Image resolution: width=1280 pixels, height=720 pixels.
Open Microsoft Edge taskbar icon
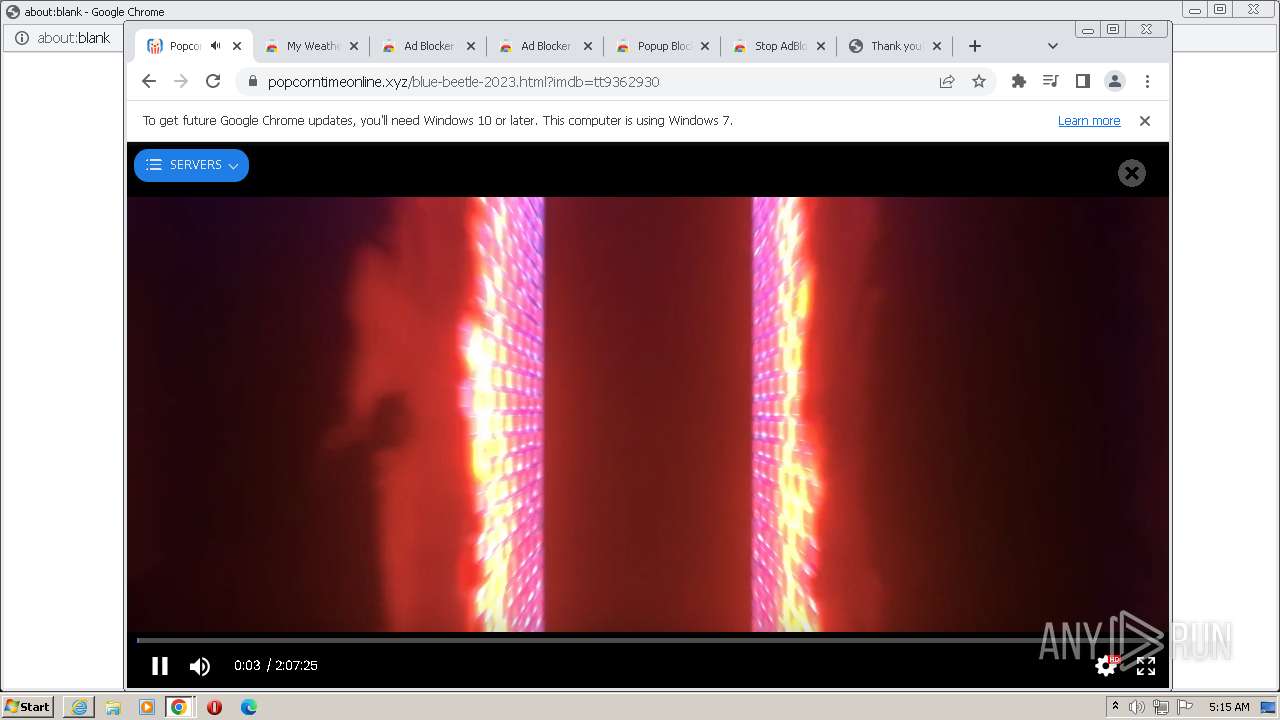249,707
